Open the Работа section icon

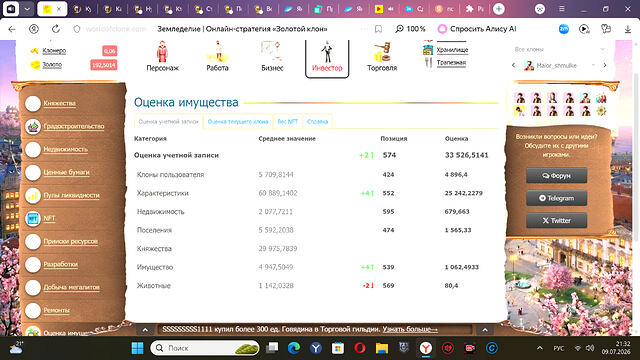pyautogui.click(x=218, y=51)
